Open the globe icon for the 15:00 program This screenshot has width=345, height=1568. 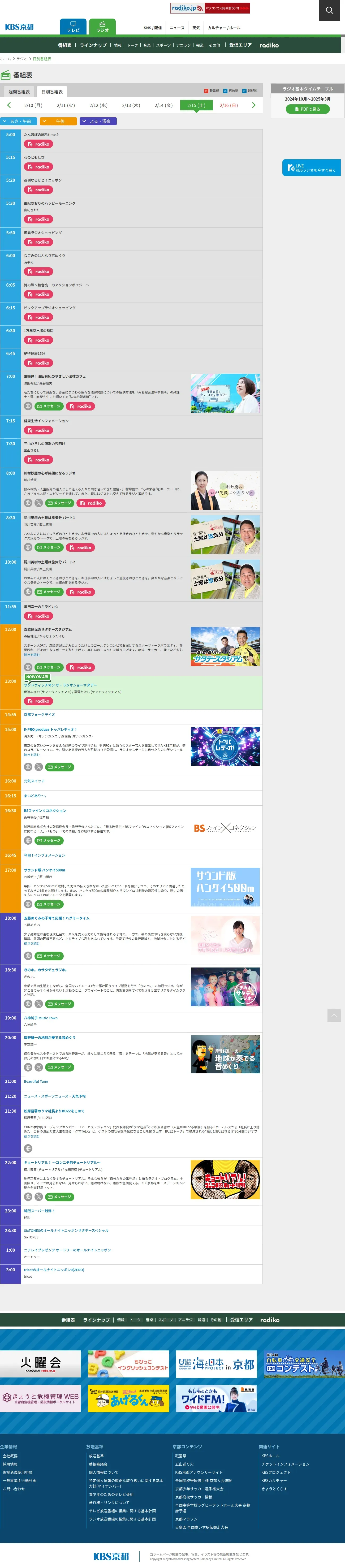(28, 767)
